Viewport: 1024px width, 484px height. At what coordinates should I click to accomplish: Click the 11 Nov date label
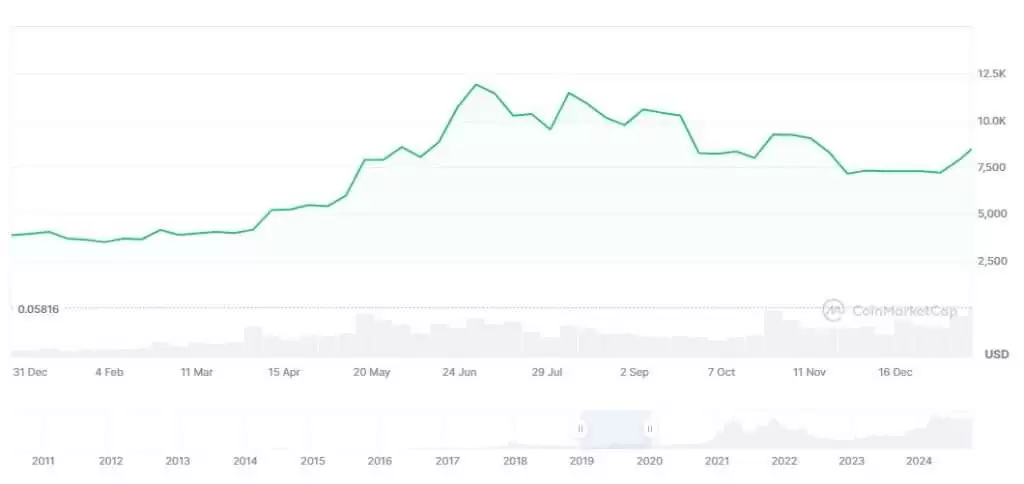(x=809, y=372)
